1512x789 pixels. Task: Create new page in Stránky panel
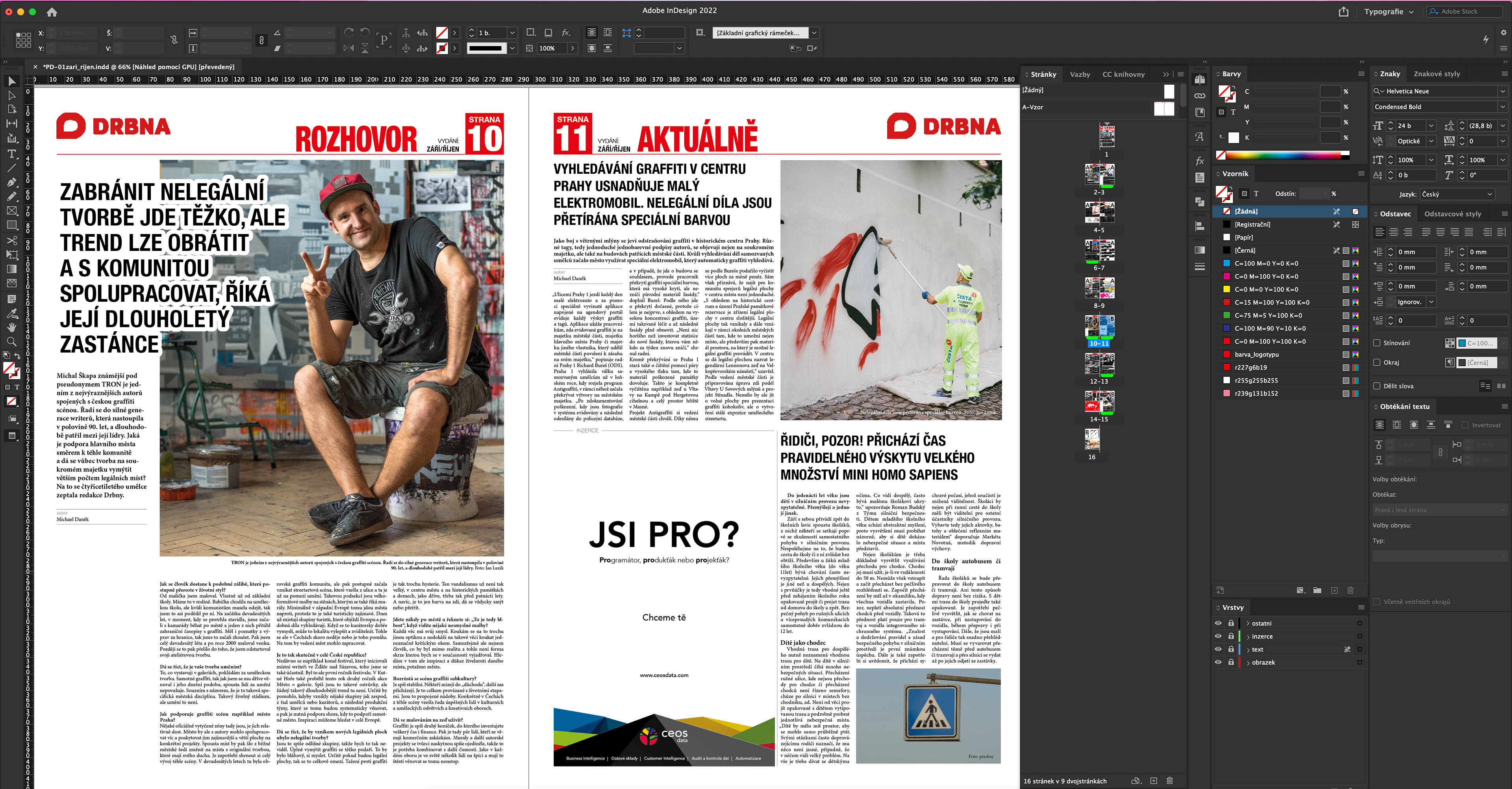[1153, 781]
